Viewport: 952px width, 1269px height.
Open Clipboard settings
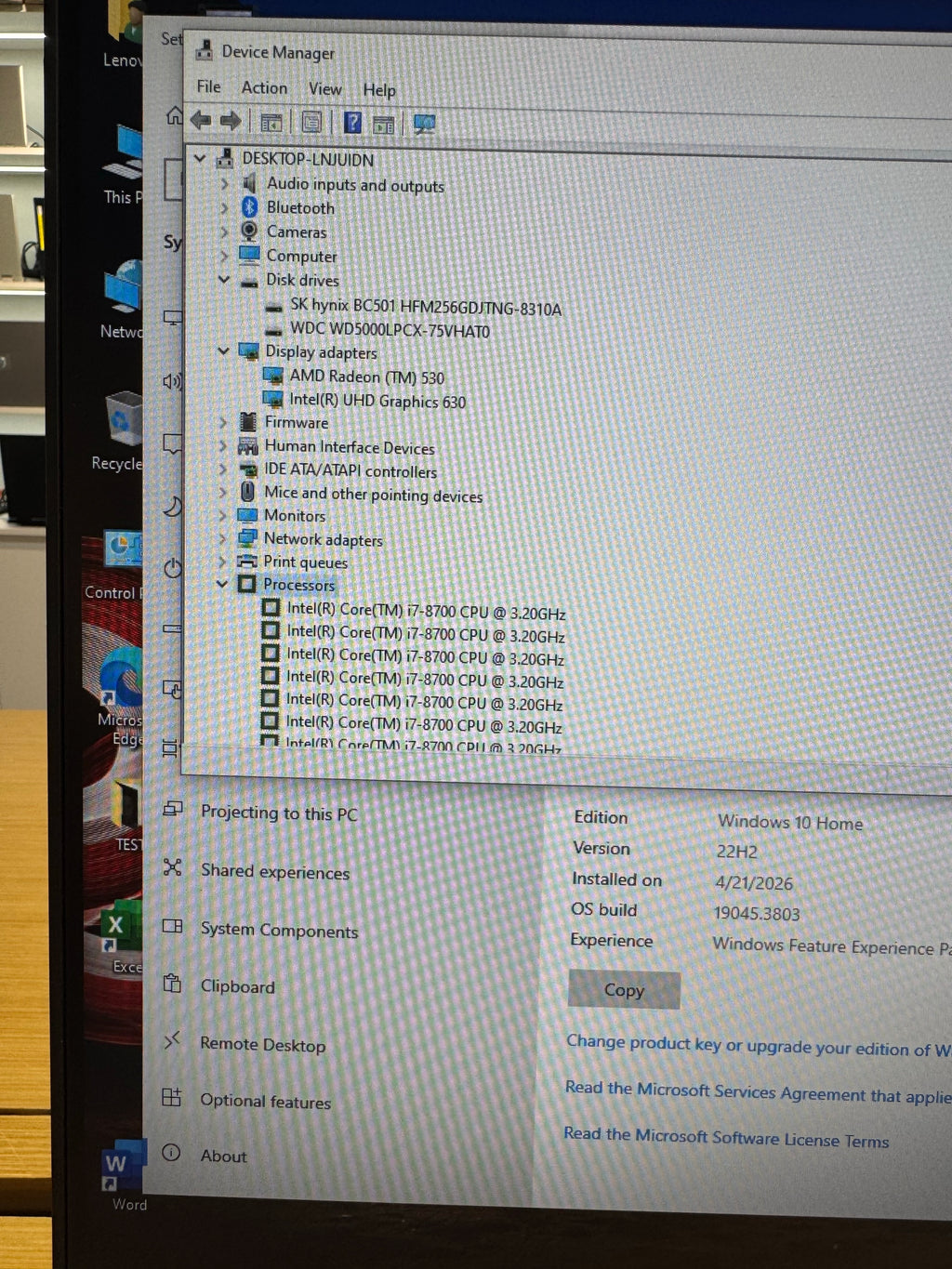(x=238, y=986)
